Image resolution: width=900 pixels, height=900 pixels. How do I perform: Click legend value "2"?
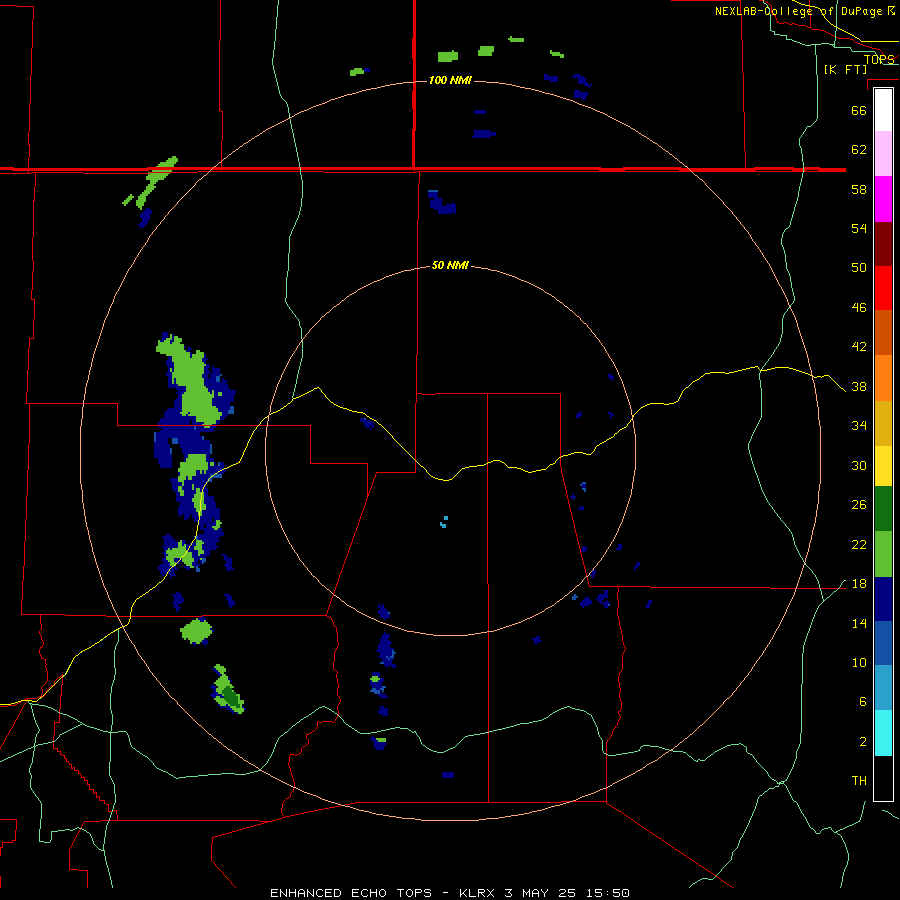pyautogui.click(x=863, y=742)
